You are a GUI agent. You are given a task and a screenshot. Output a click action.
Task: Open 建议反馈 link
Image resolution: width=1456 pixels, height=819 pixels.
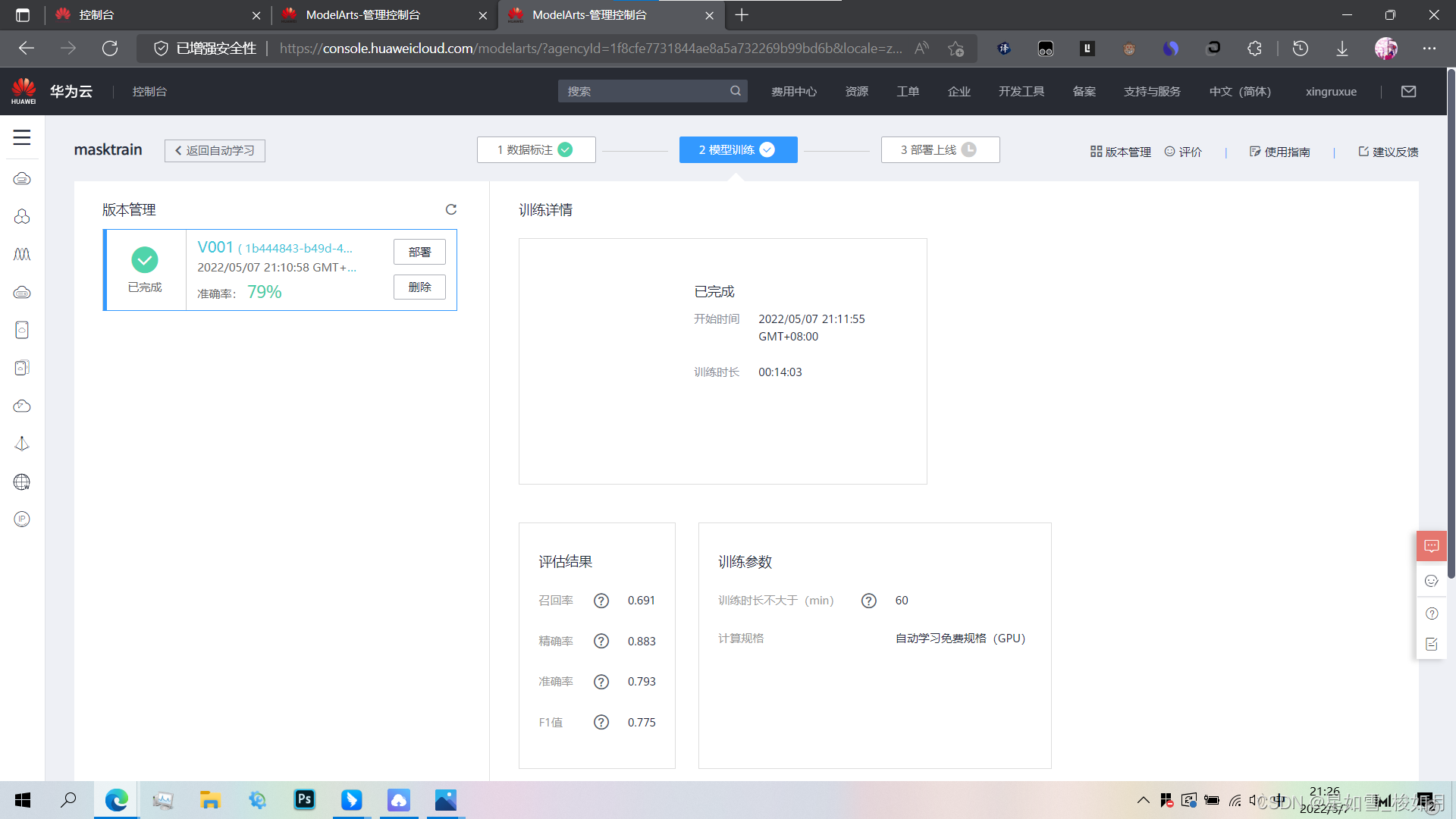[x=1388, y=152]
